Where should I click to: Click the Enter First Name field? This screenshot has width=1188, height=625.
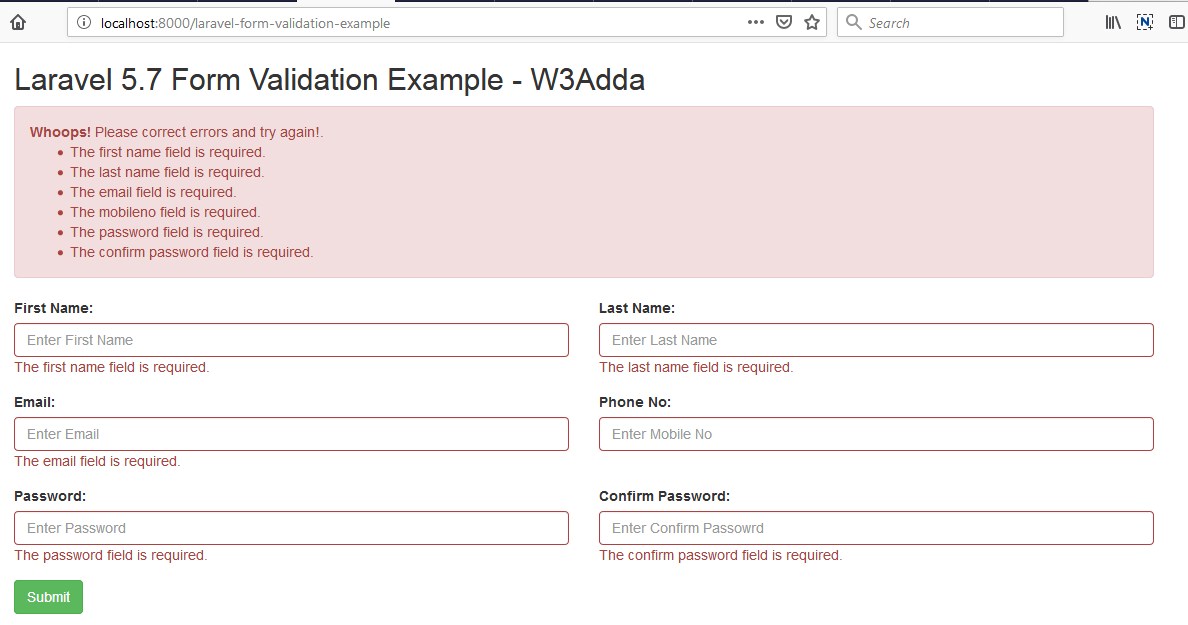point(290,339)
